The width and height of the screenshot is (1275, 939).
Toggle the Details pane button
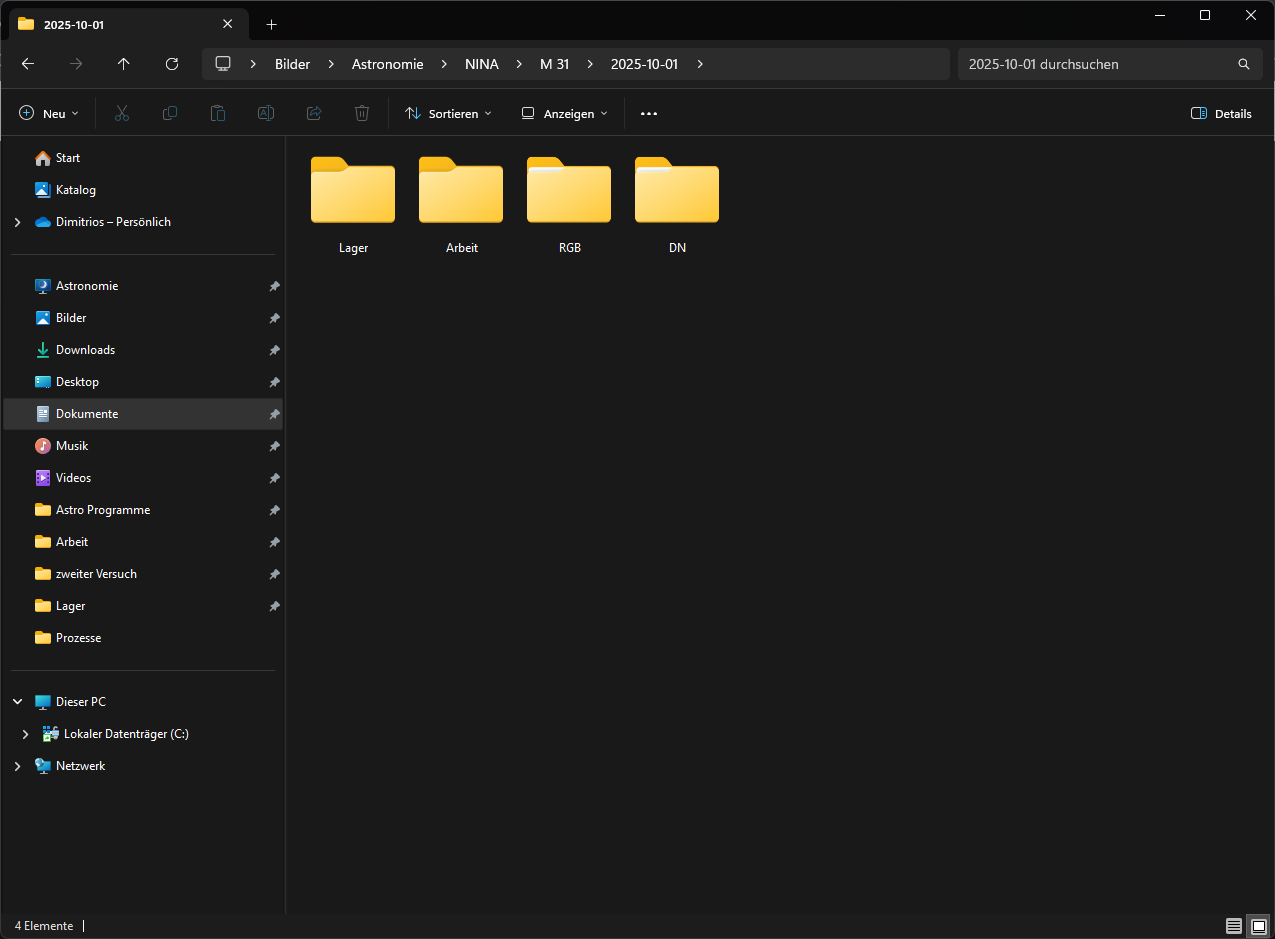pos(1221,114)
